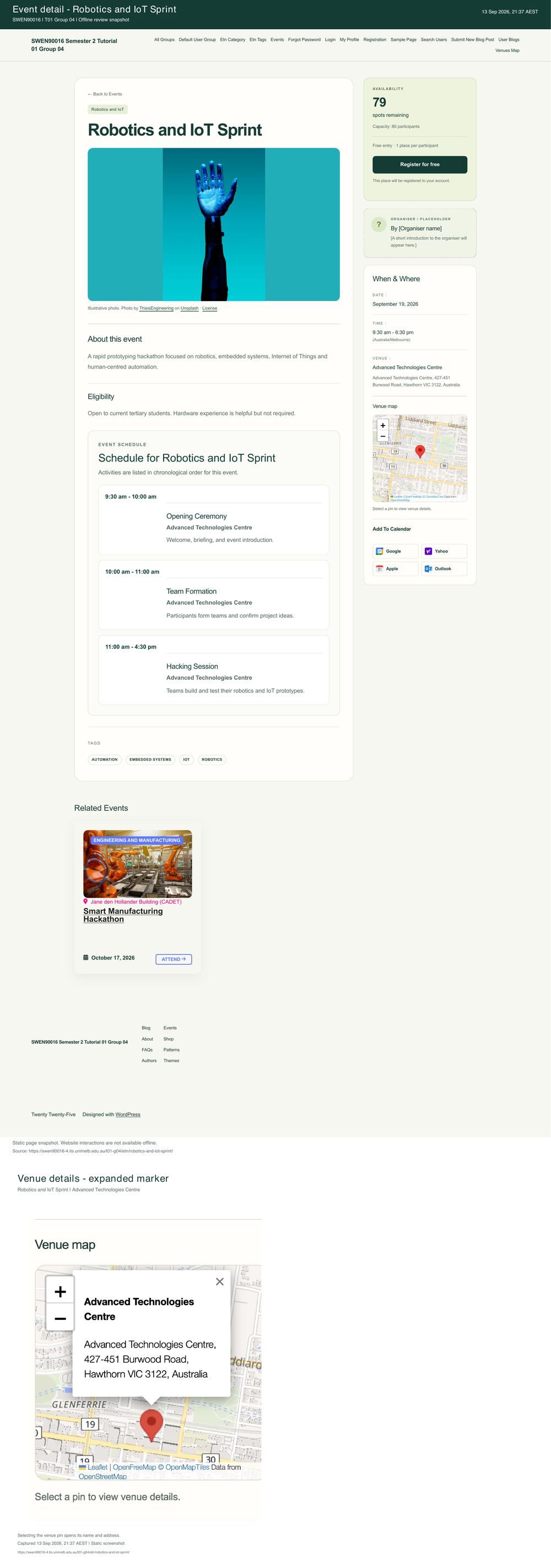
Task: Click the Apple calendar icon
Action: pyautogui.click(x=380, y=568)
